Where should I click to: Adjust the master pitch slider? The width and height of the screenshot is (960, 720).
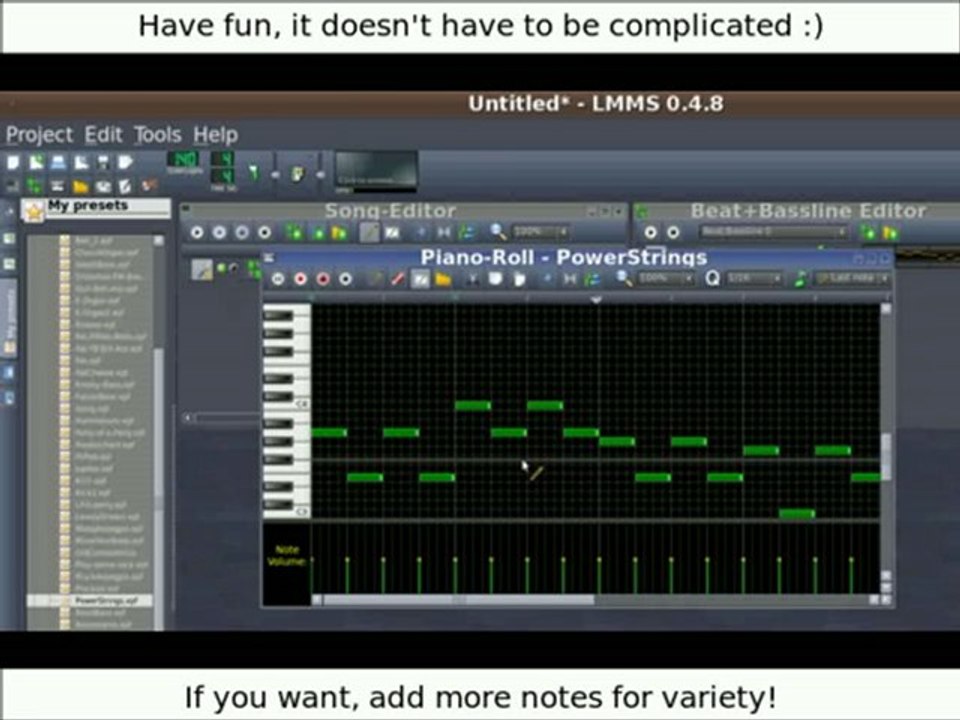(320, 174)
